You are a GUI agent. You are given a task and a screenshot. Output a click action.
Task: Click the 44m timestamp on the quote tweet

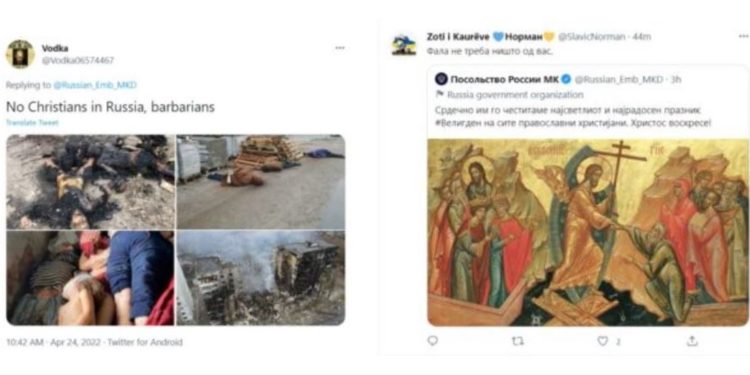click(x=641, y=37)
